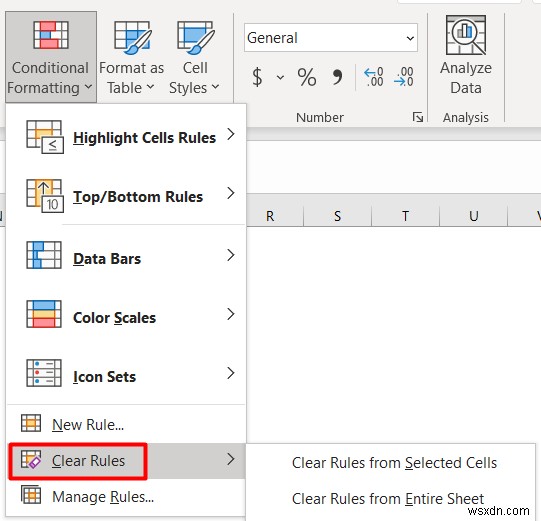
Task: Select Clear Rules from Selected Cells
Action: click(x=394, y=463)
